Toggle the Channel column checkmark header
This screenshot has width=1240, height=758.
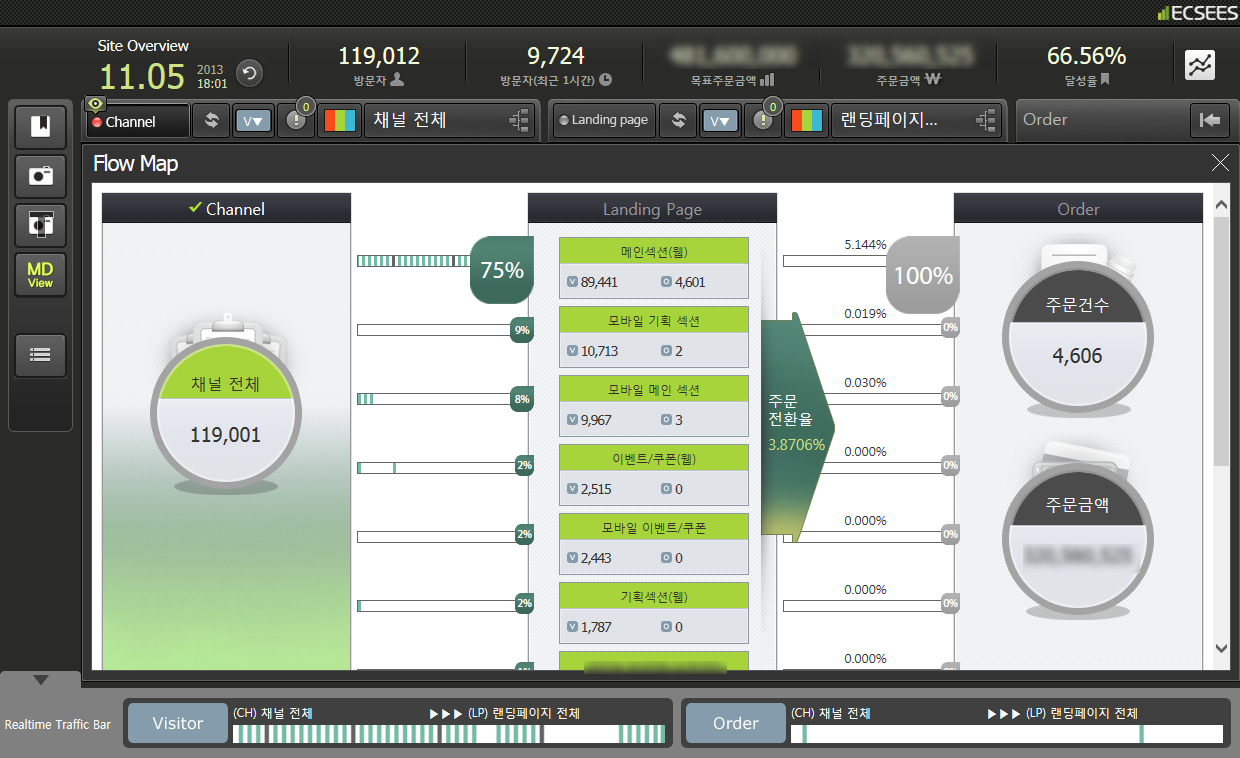[x=227, y=209]
